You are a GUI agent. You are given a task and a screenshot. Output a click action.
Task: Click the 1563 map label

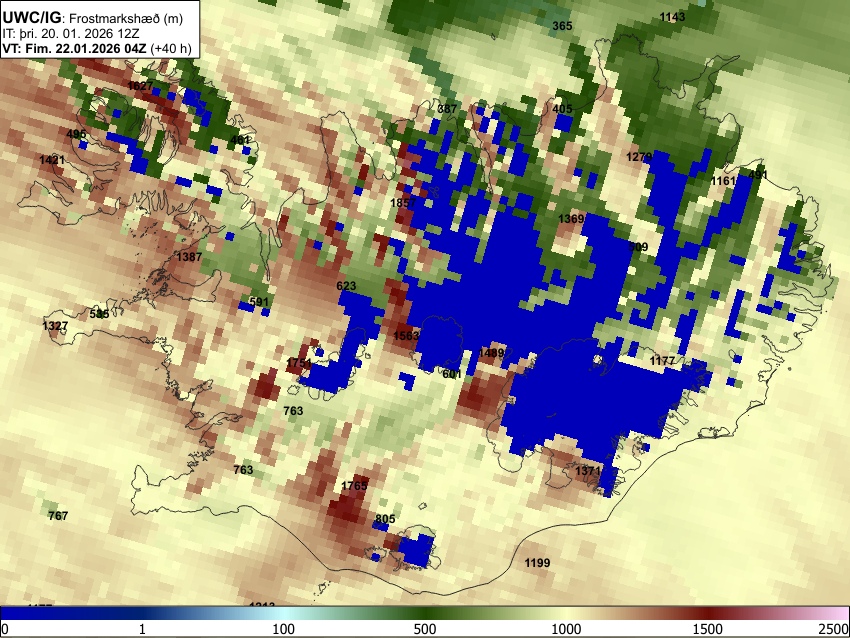click(x=406, y=336)
